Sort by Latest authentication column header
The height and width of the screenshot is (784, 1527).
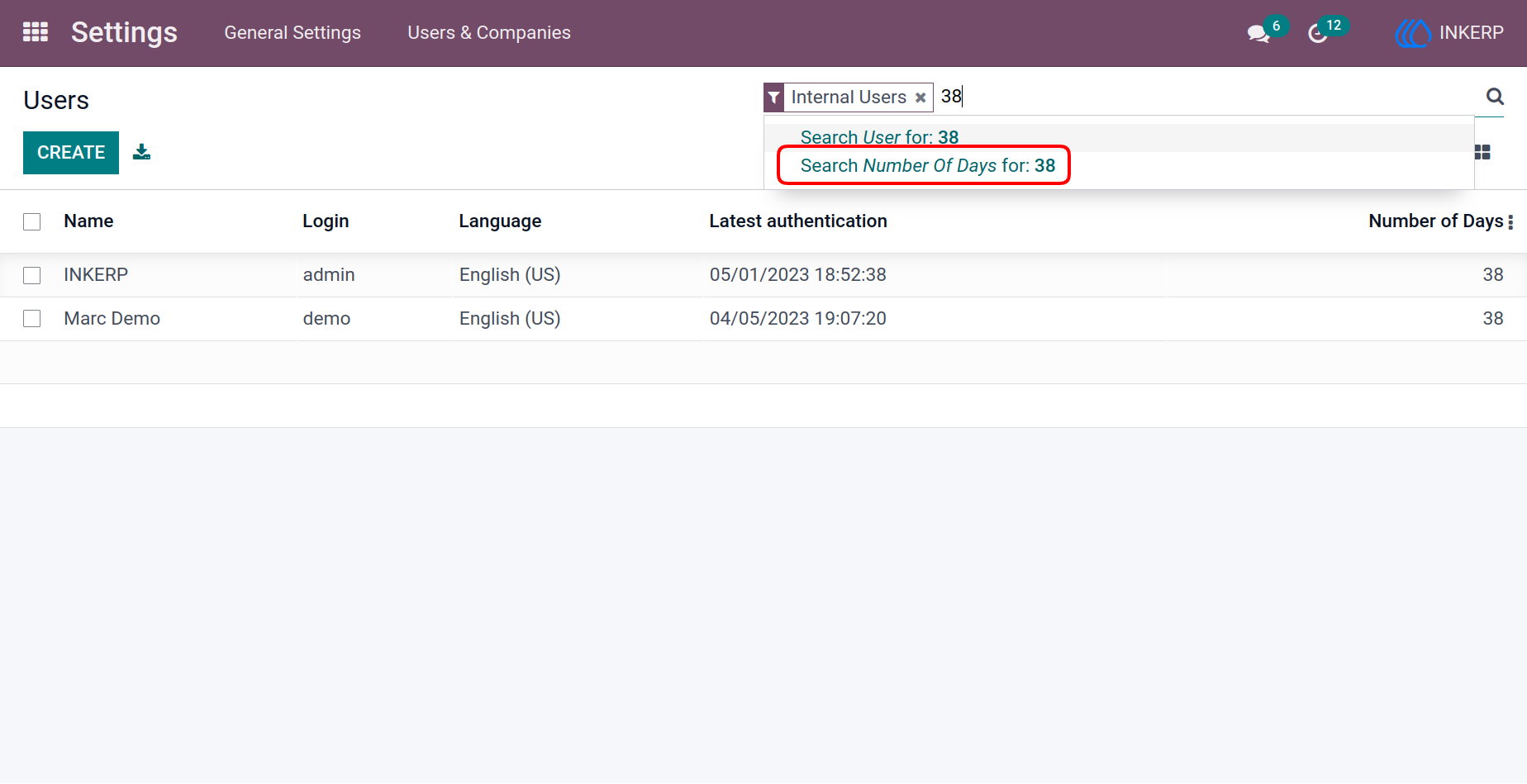click(x=798, y=221)
